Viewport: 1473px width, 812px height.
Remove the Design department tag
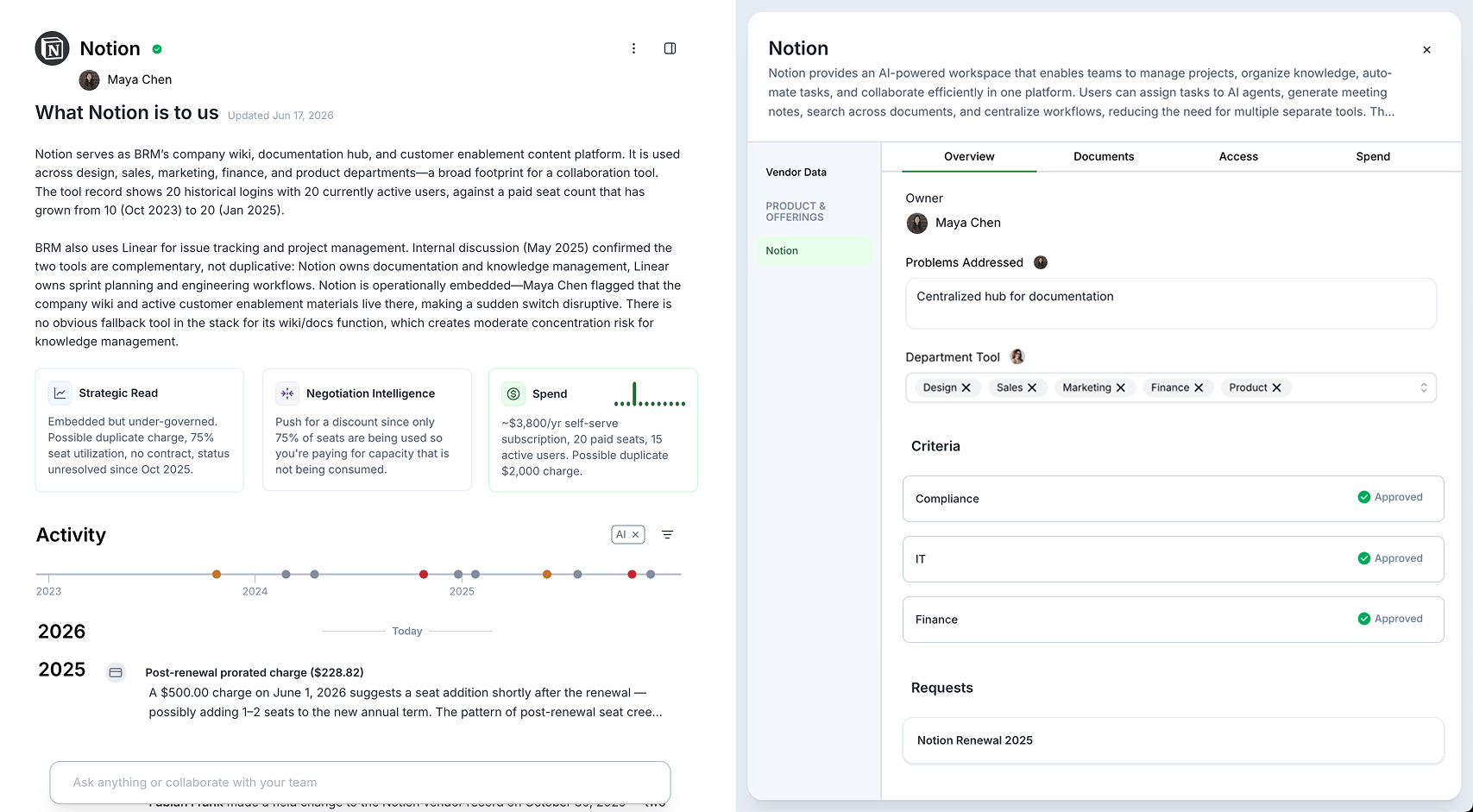pos(966,388)
